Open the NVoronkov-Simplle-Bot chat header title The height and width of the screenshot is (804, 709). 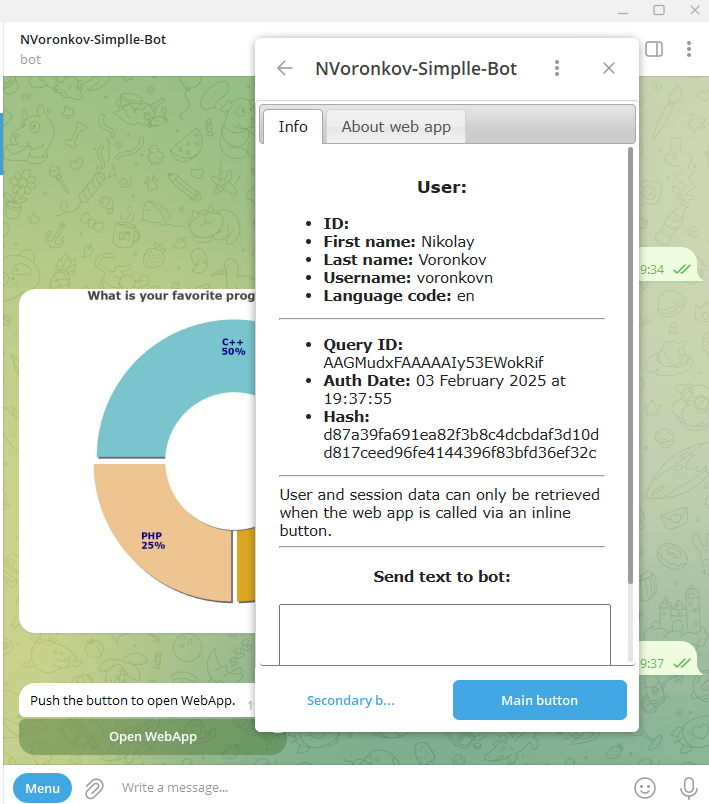[x=93, y=39]
